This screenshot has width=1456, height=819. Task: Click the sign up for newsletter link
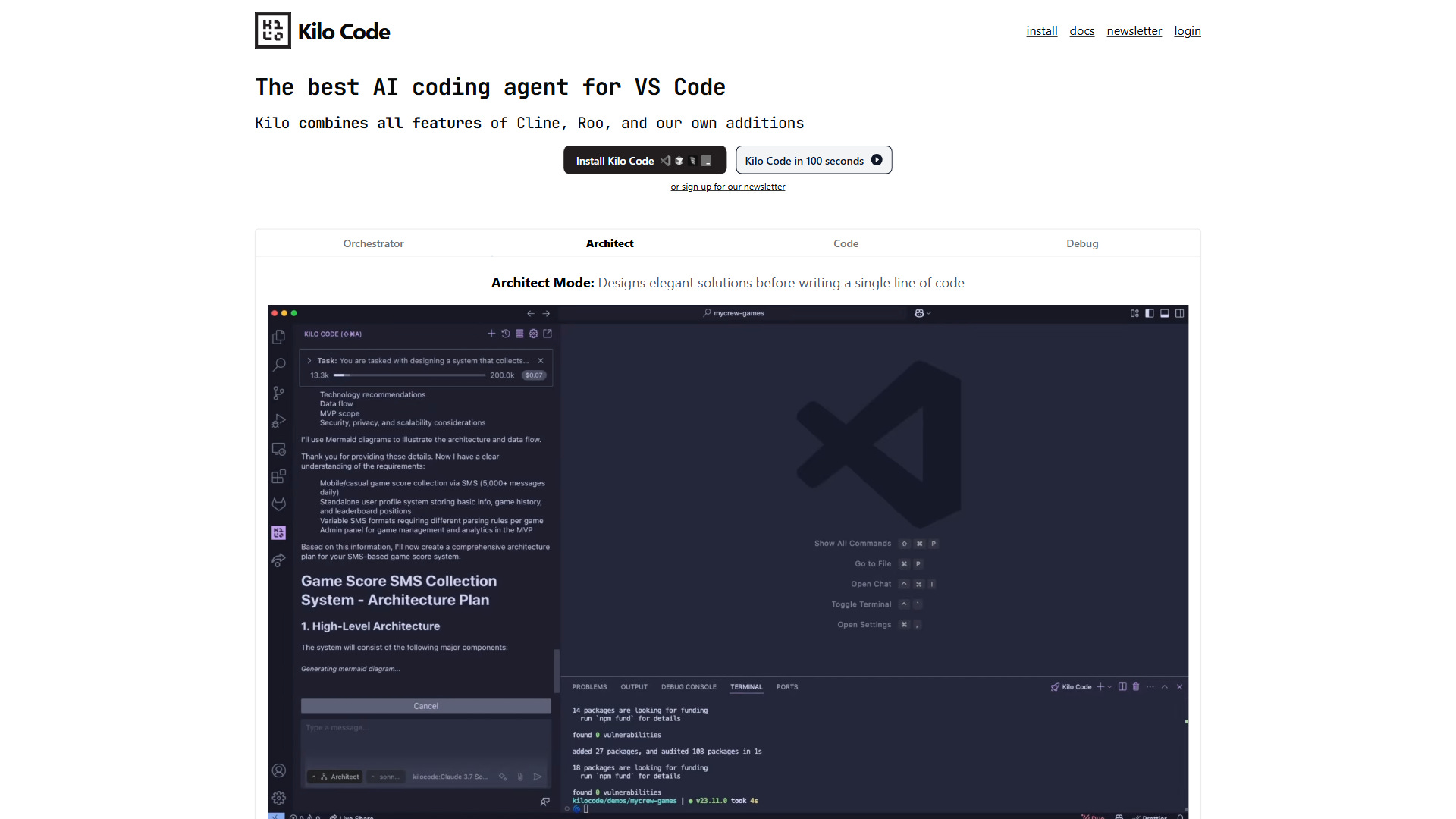click(728, 187)
